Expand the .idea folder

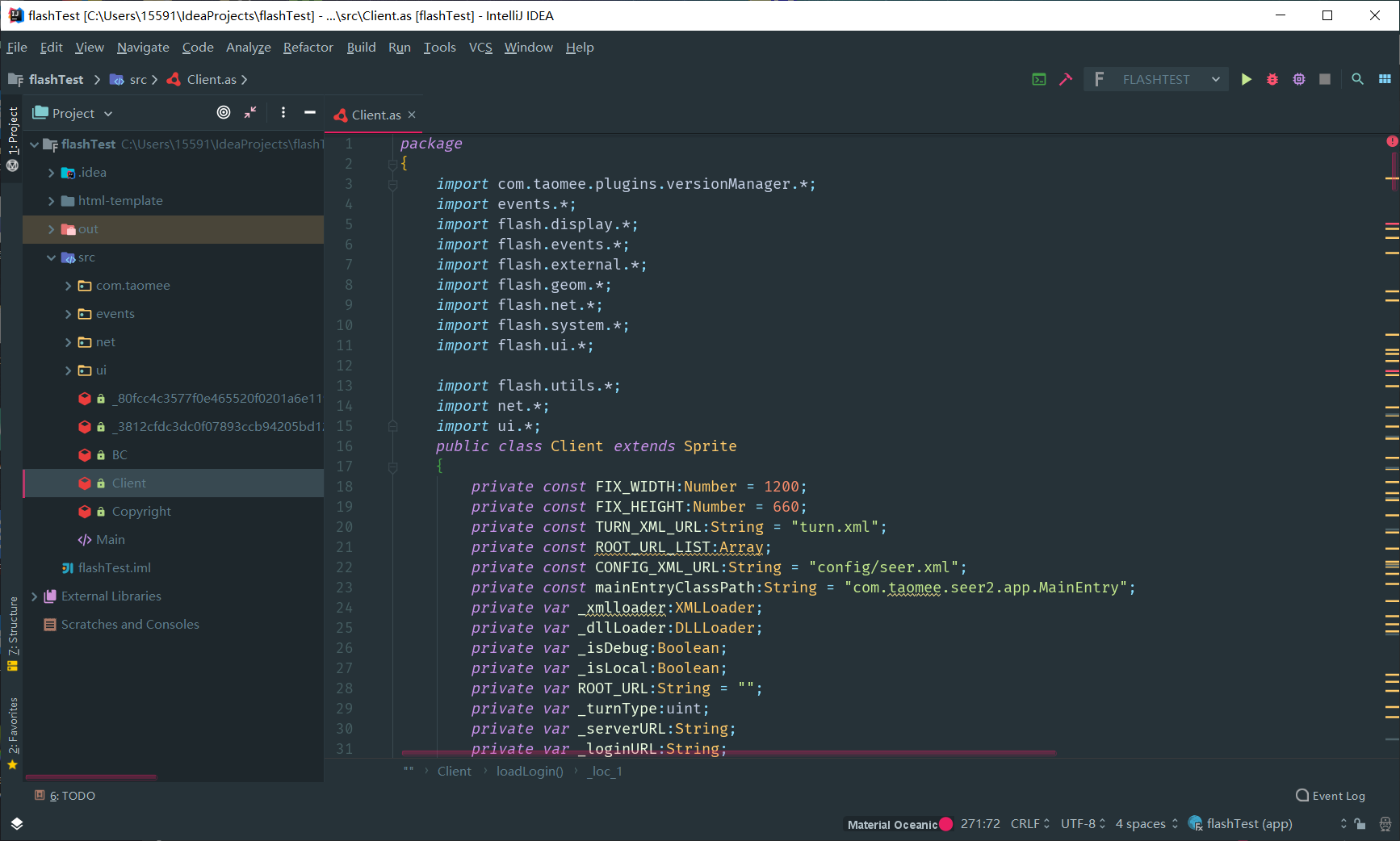(51, 173)
